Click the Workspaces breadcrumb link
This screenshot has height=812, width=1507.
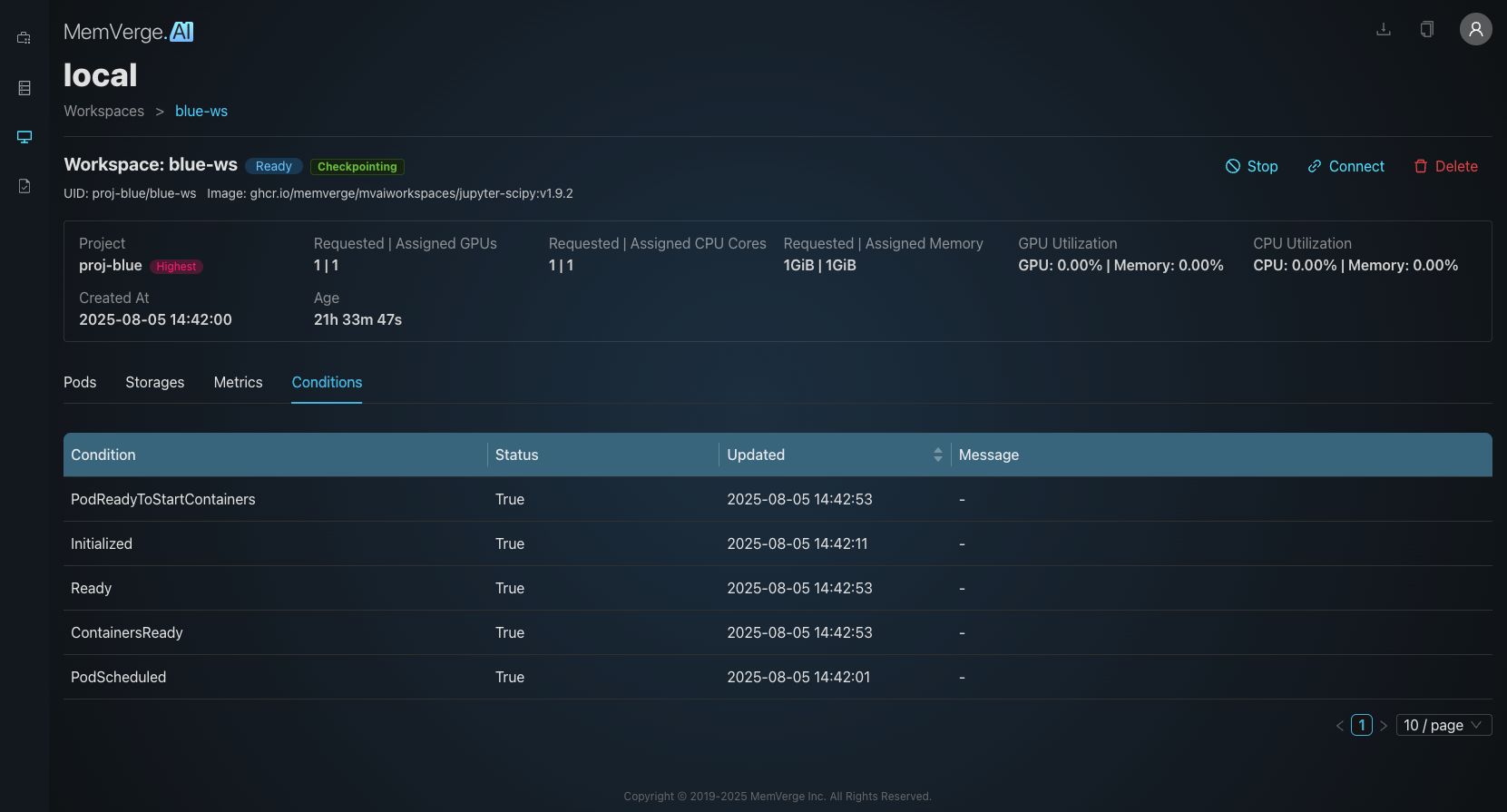click(103, 111)
